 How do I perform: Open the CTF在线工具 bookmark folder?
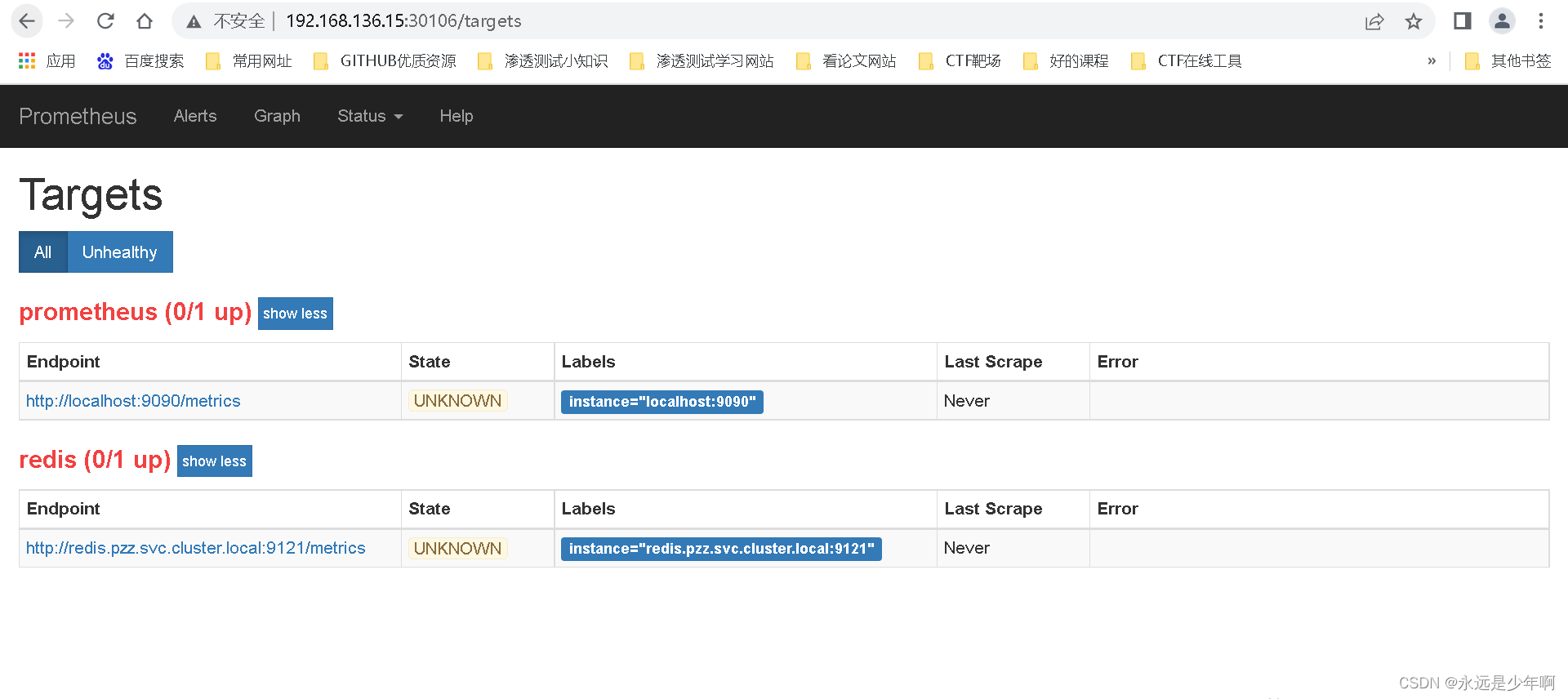[1186, 61]
